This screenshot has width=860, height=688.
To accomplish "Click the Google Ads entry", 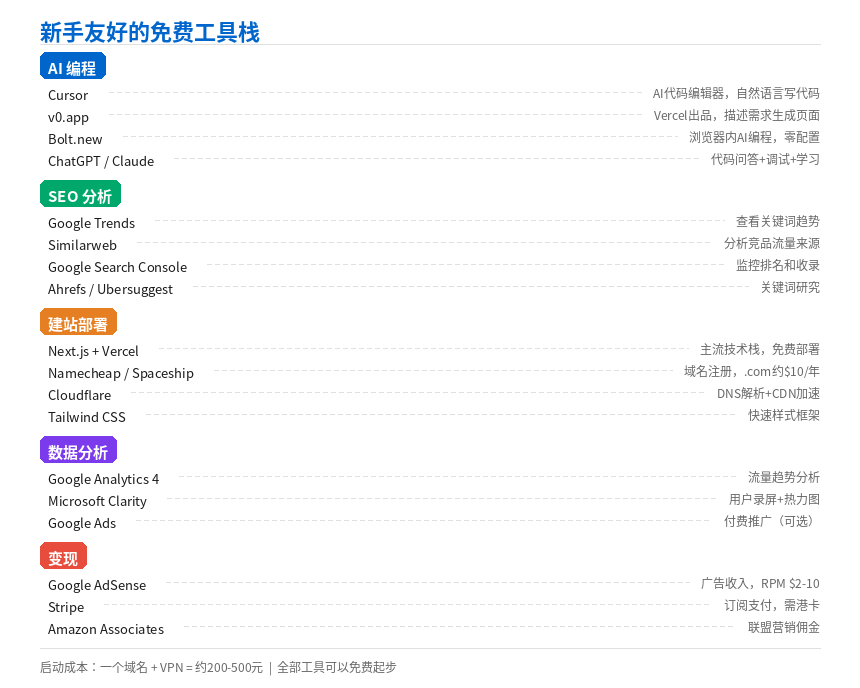I will [x=82, y=523].
